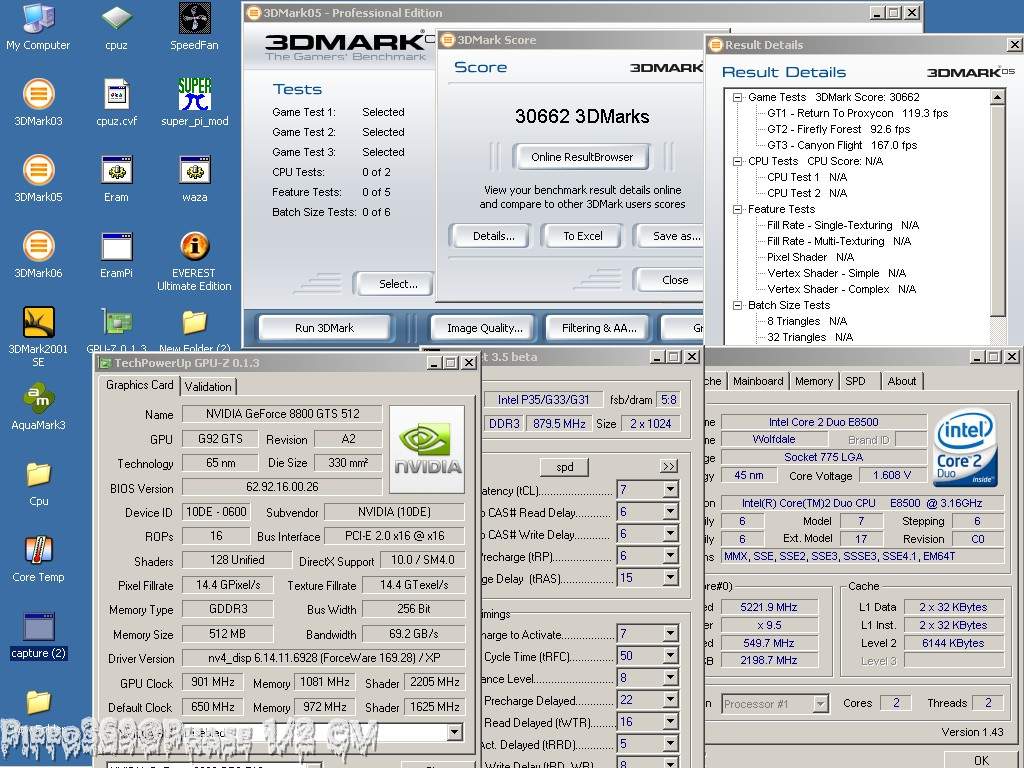Screen dimensions: 1024x768
Task: Click the NVIDIA logo in GPU-Z
Action: (x=427, y=449)
